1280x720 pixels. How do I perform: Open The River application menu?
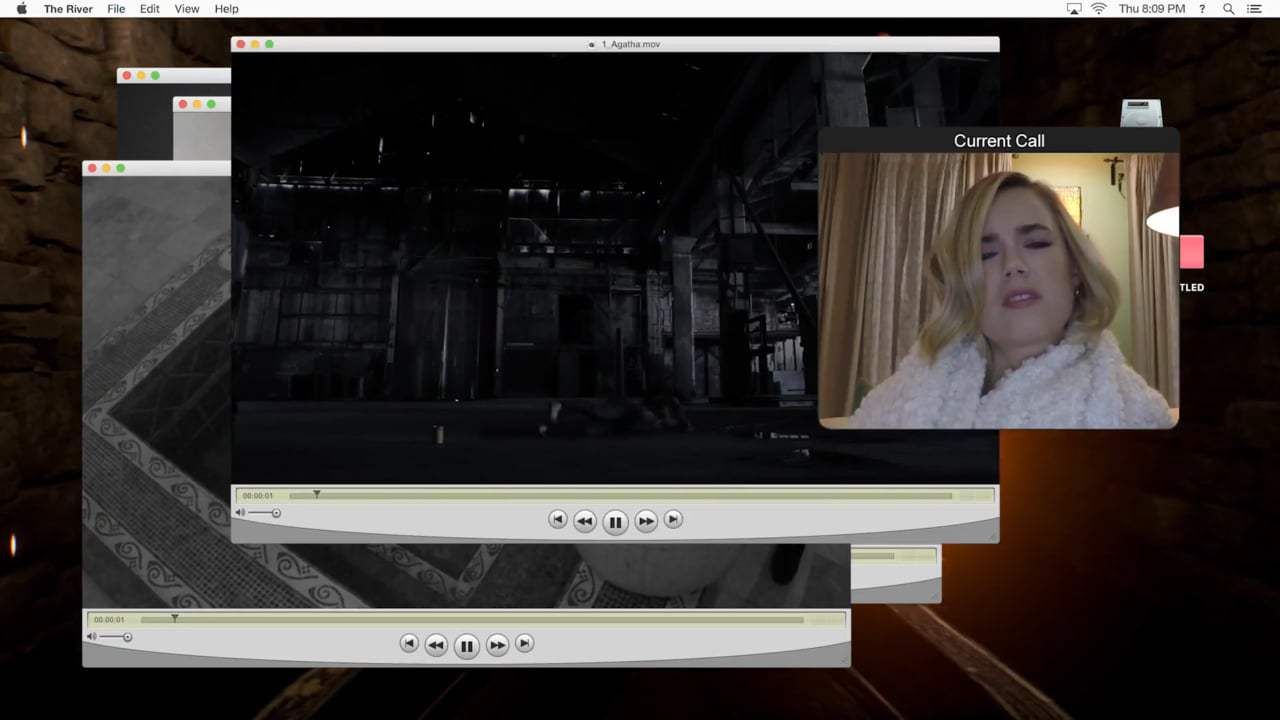click(66, 9)
